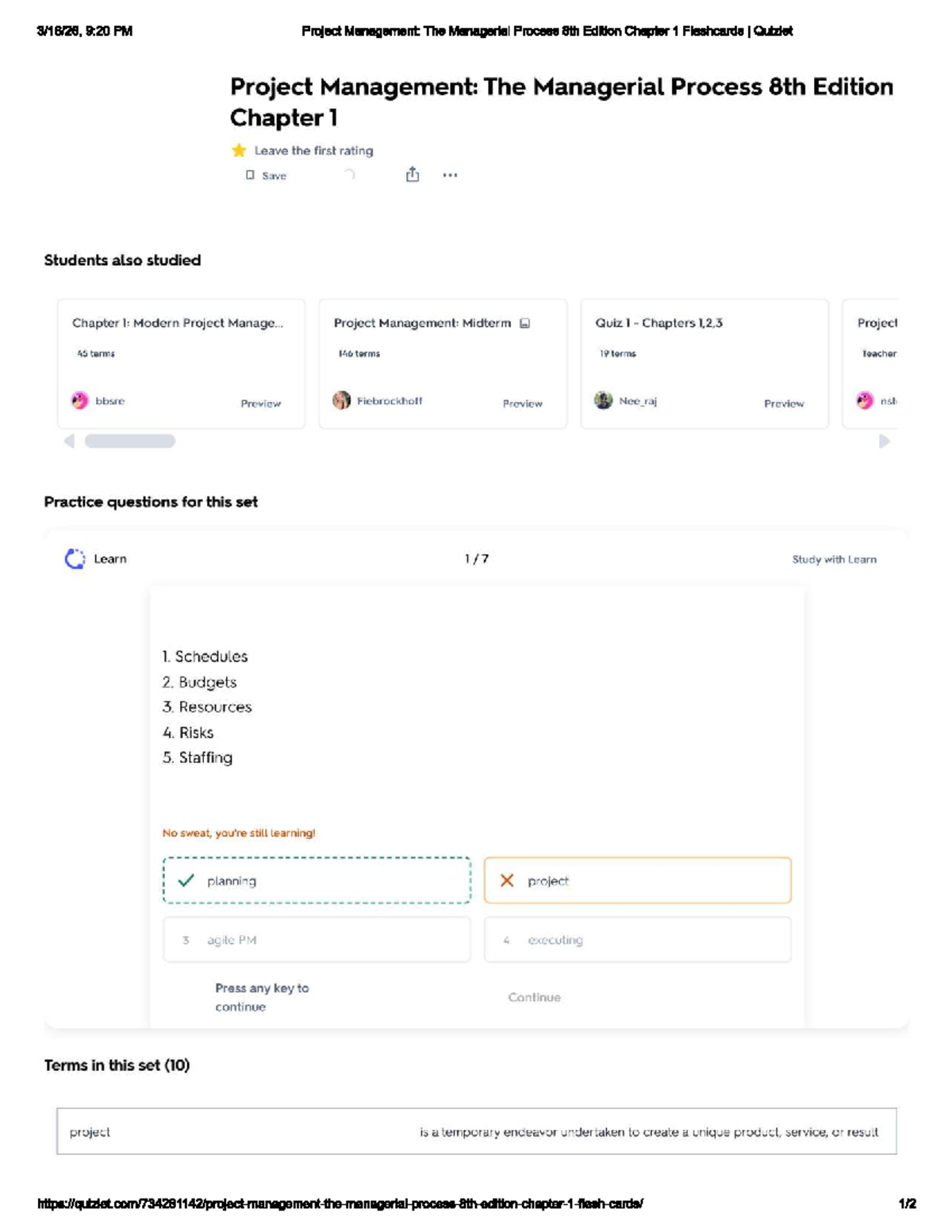Click the Save bookmark icon
This screenshot has width=952, height=1232.
250,175
